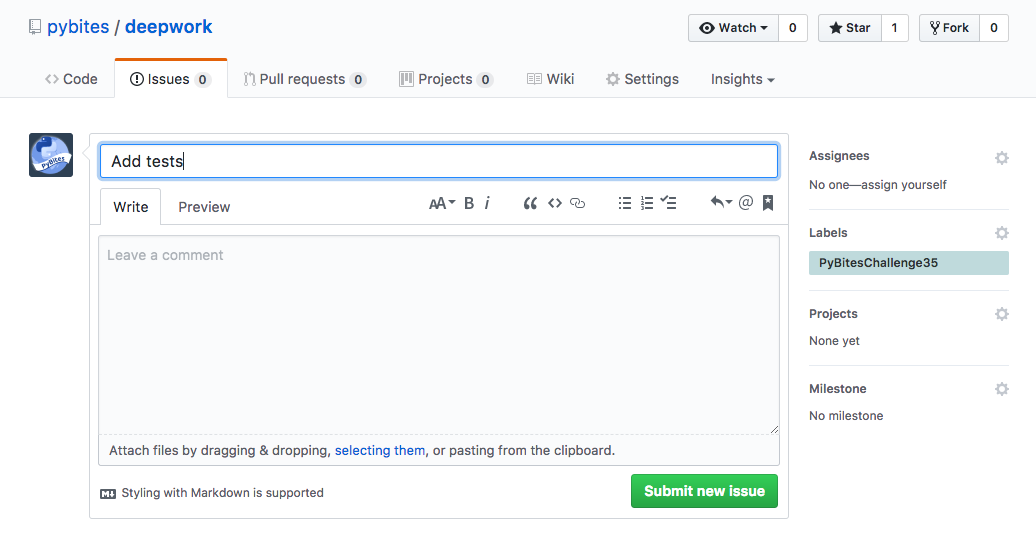Open the text size heading dropdown
This screenshot has width=1036, height=547.
point(442,203)
